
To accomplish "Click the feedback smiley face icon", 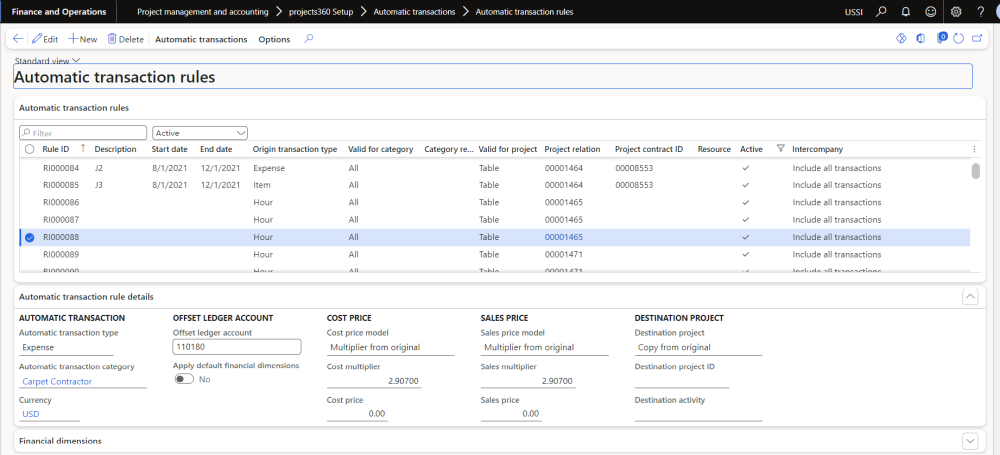I will point(931,12).
